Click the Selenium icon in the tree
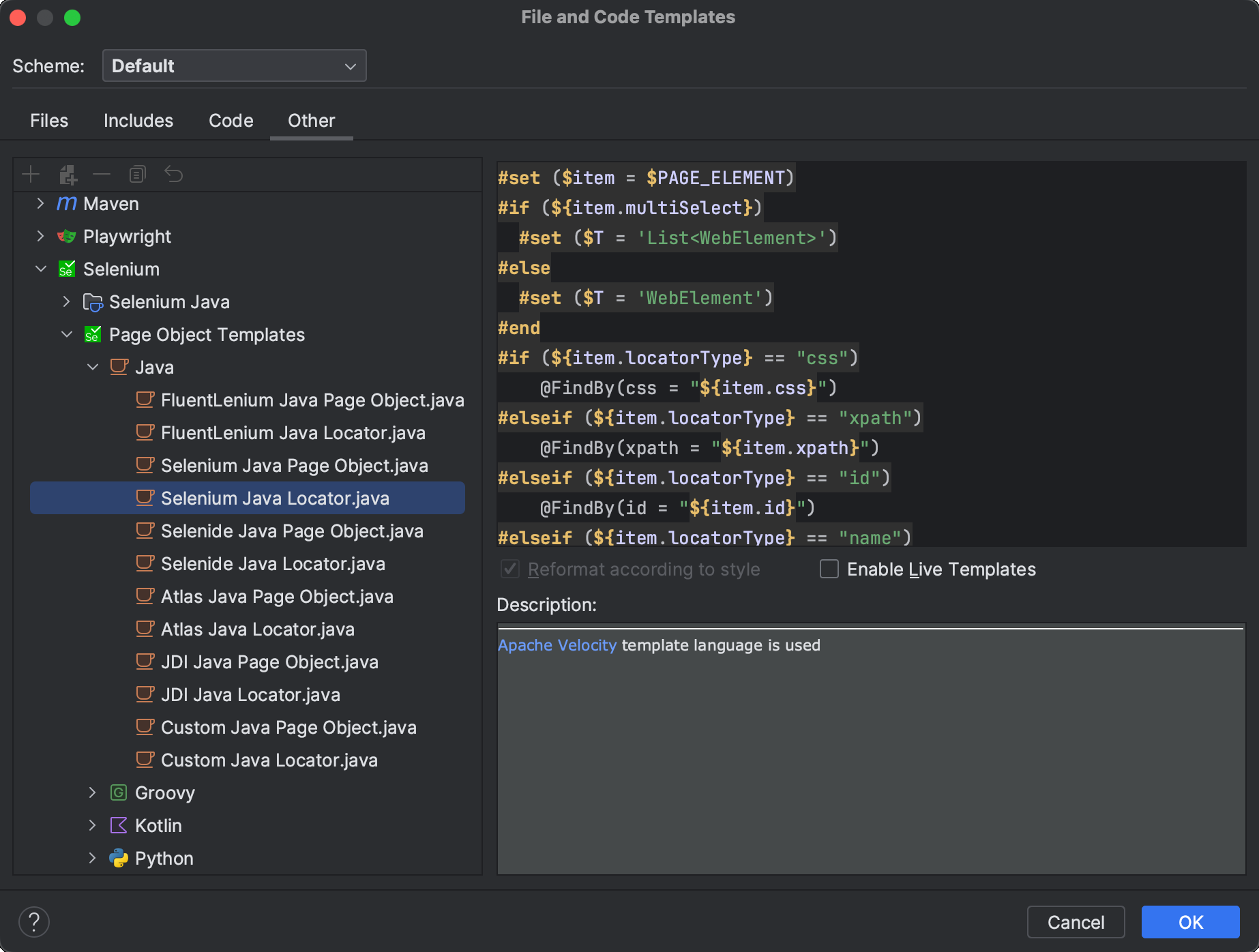This screenshot has height=952, width=1259. point(66,269)
